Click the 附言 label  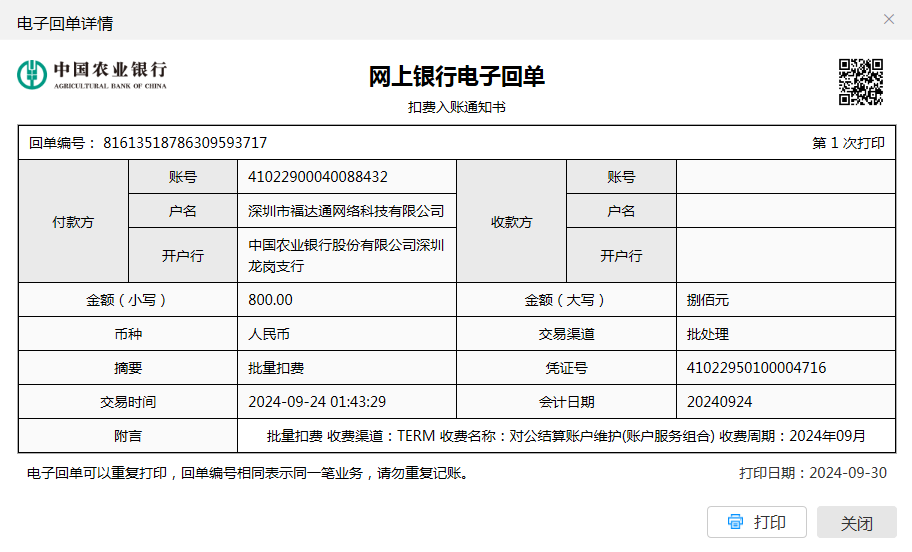(x=128, y=436)
